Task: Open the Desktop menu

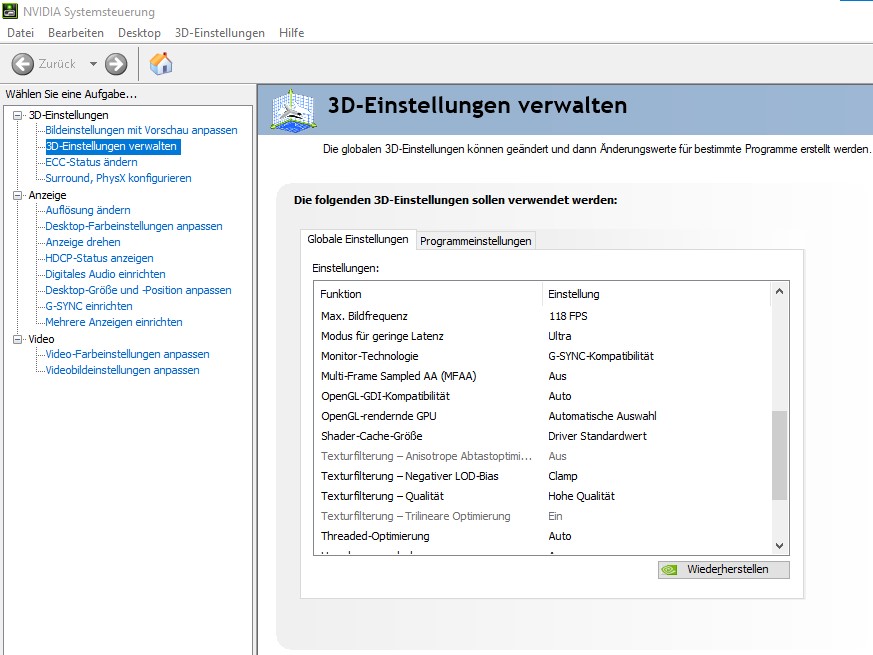Action: pyautogui.click(x=139, y=33)
